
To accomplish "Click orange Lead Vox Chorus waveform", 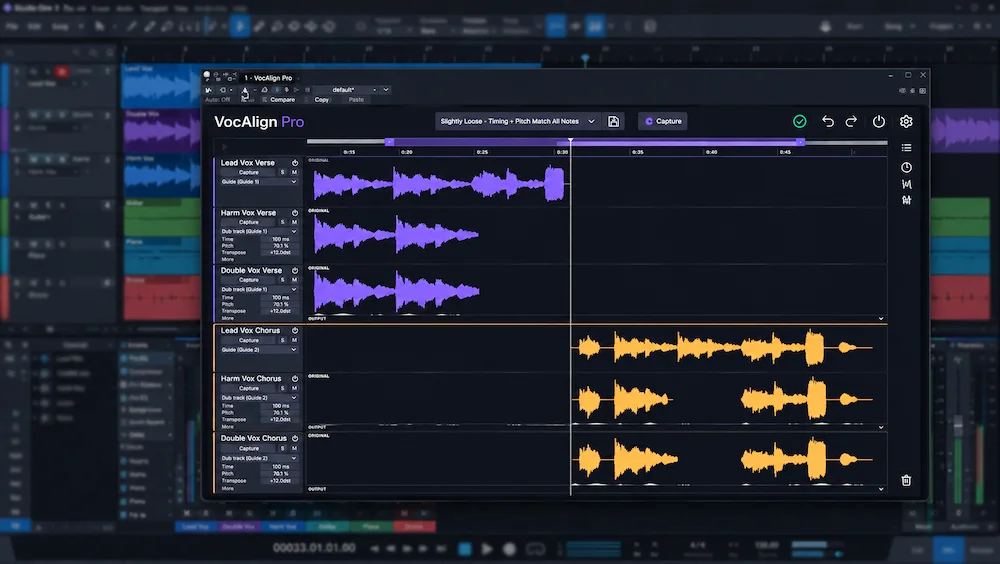I will tap(722, 348).
